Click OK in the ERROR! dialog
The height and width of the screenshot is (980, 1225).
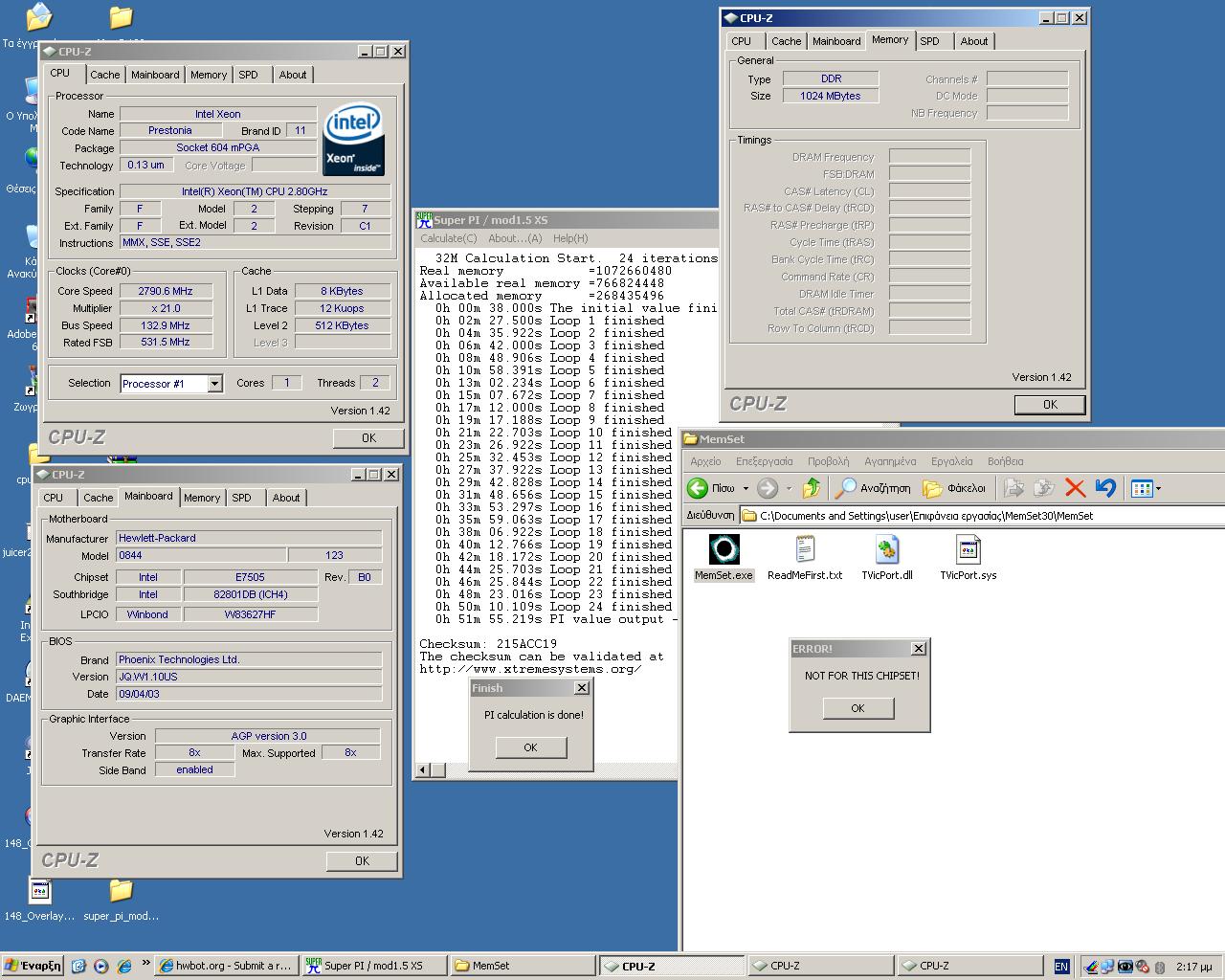[857, 708]
